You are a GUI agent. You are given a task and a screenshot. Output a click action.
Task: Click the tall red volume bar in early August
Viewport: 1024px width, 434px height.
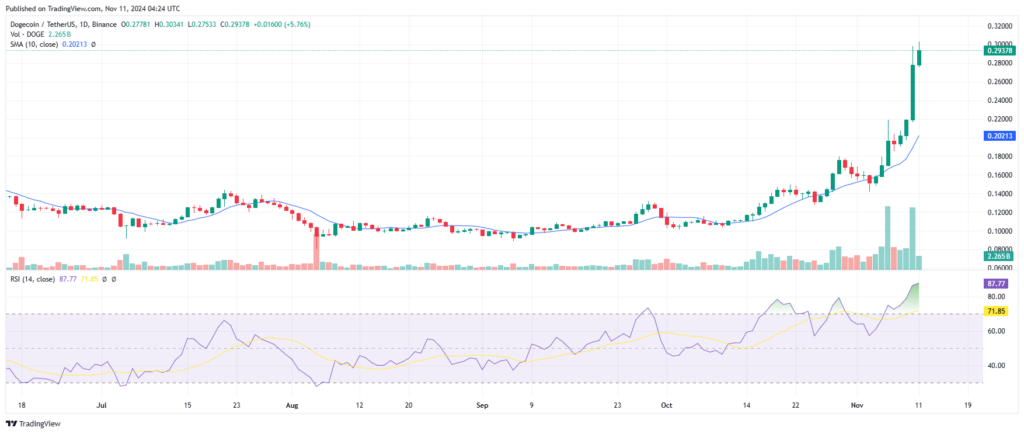coord(316,250)
